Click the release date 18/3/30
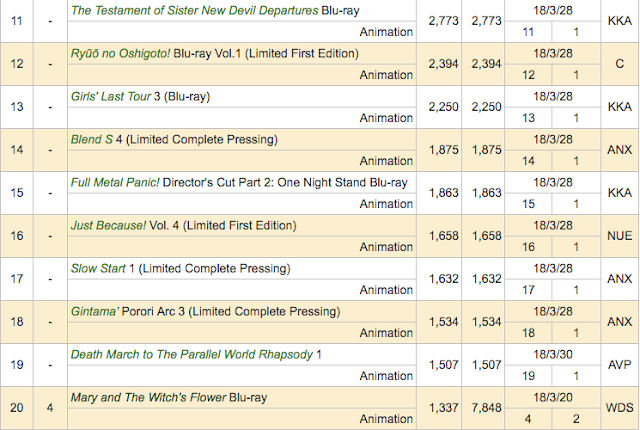Screen dimensions: 640x430 (553, 355)
